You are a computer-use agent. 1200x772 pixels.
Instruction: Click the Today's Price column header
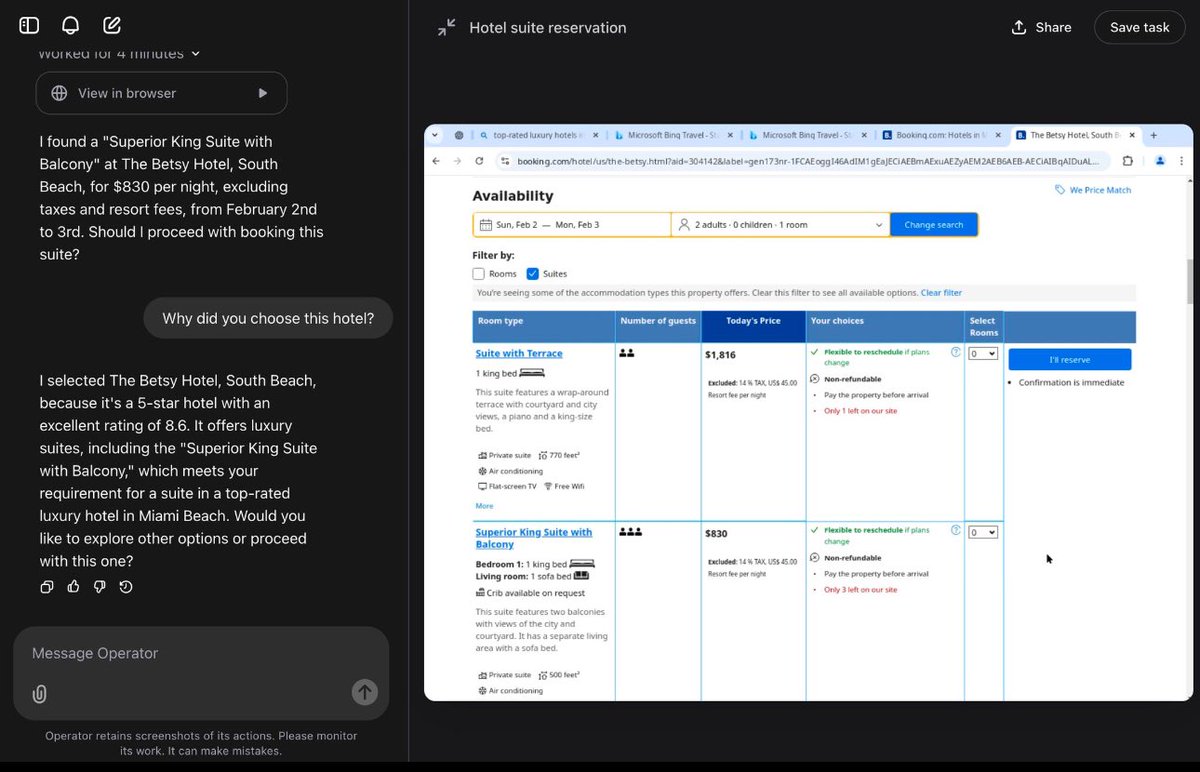coord(753,327)
